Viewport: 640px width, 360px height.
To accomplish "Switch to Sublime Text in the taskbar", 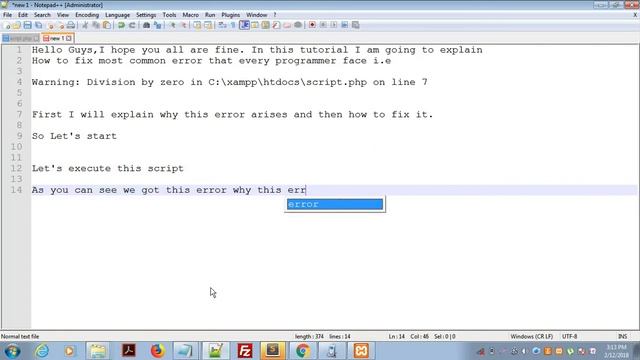I will [273, 351].
